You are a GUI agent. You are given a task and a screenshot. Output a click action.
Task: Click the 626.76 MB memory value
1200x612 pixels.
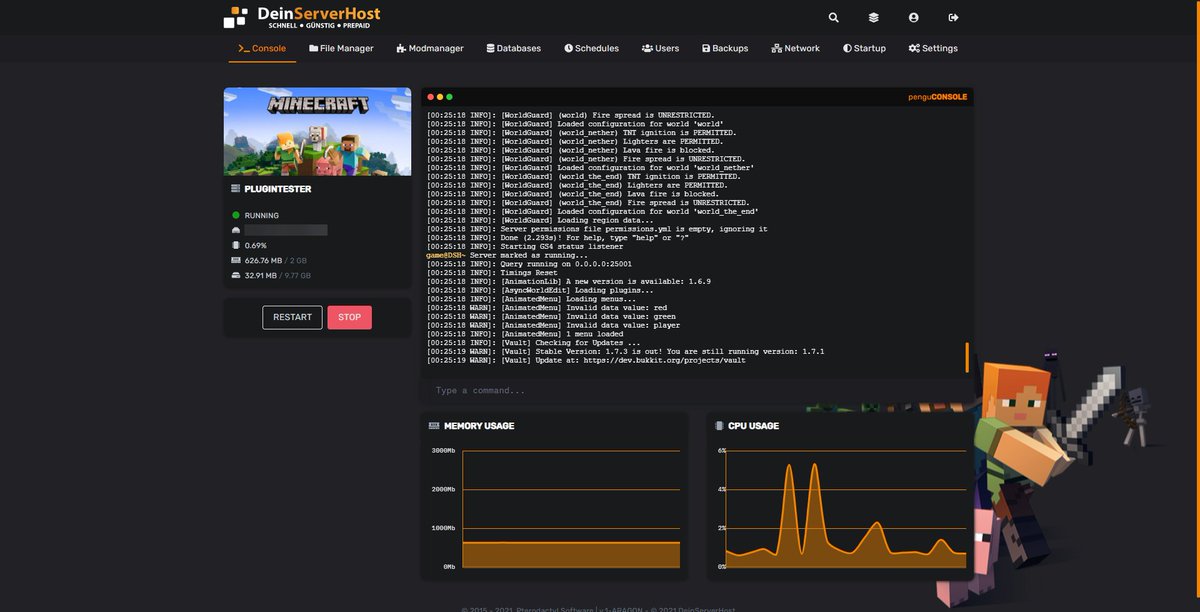click(x=265, y=260)
